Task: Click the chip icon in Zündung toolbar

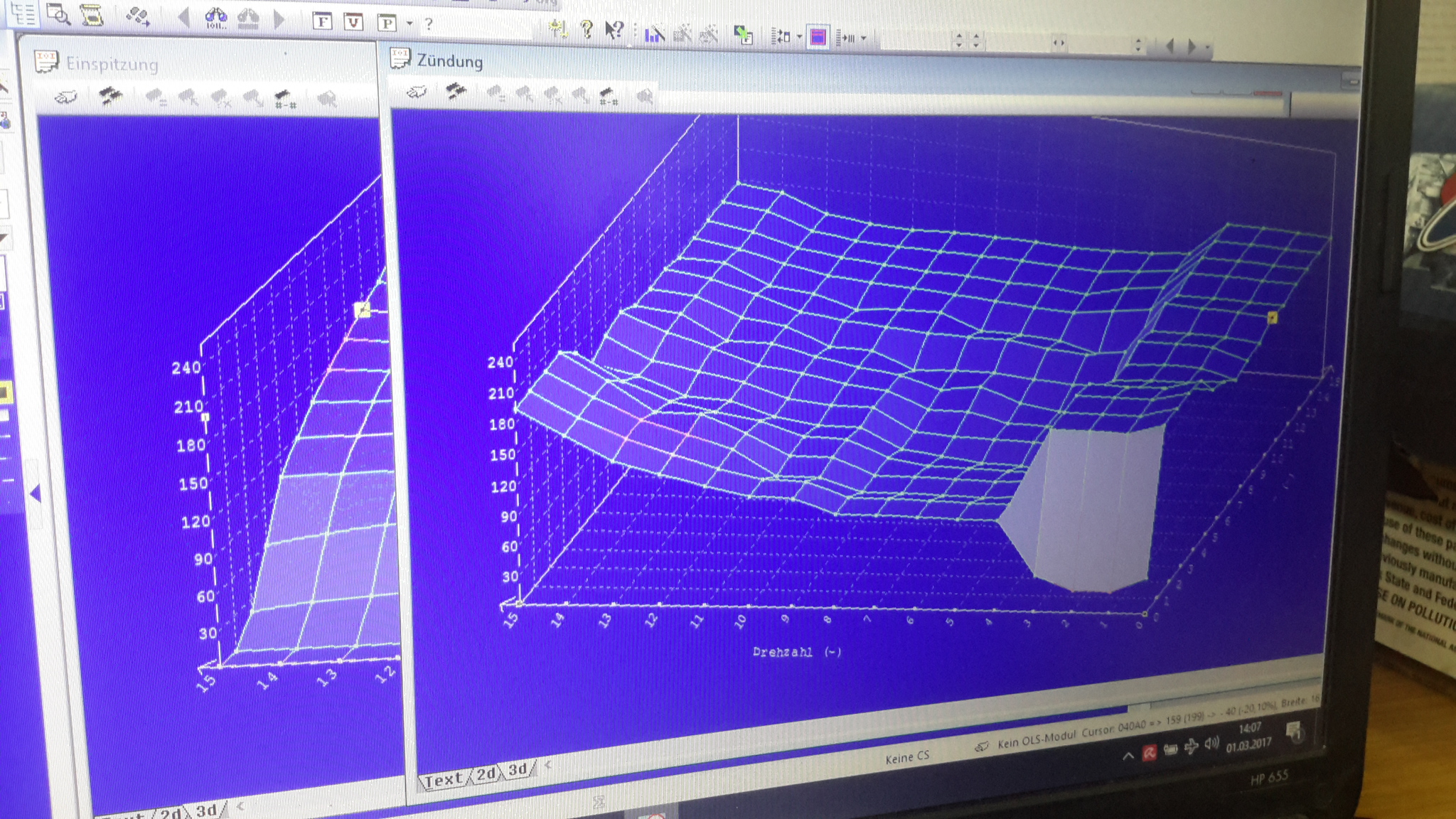Action: pos(455,91)
